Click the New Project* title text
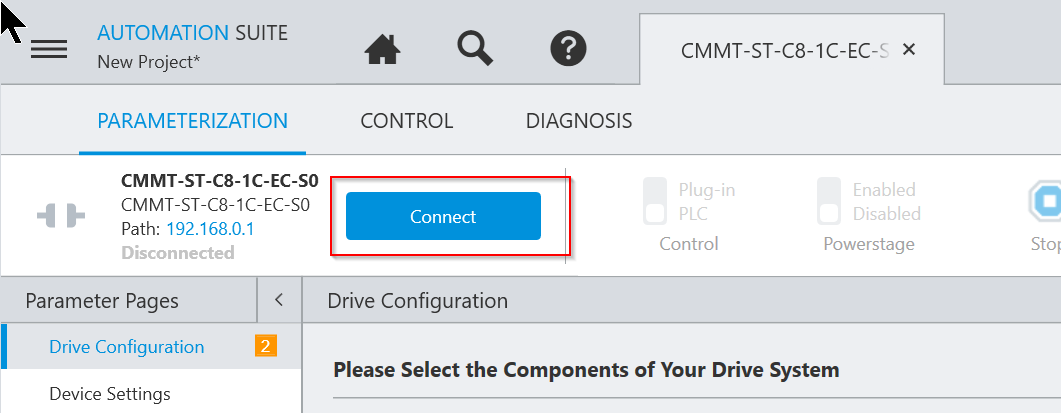The height and width of the screenshot is (413, 1061). point(149,62)
